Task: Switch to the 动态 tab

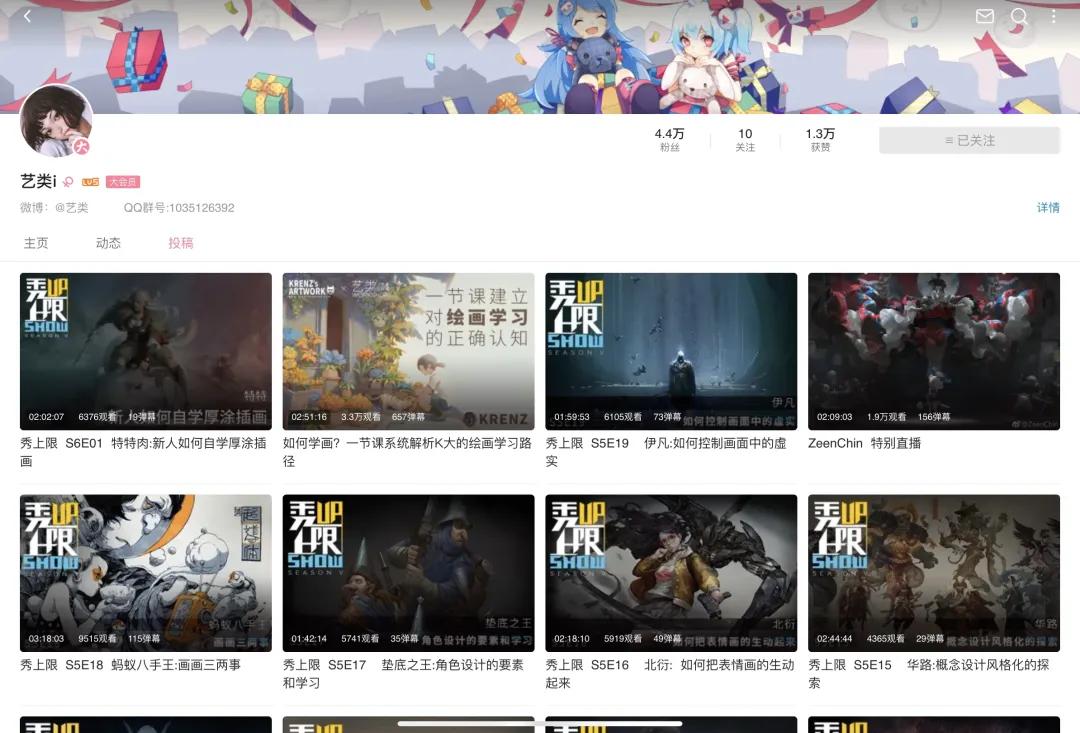Action: point(108,241)
